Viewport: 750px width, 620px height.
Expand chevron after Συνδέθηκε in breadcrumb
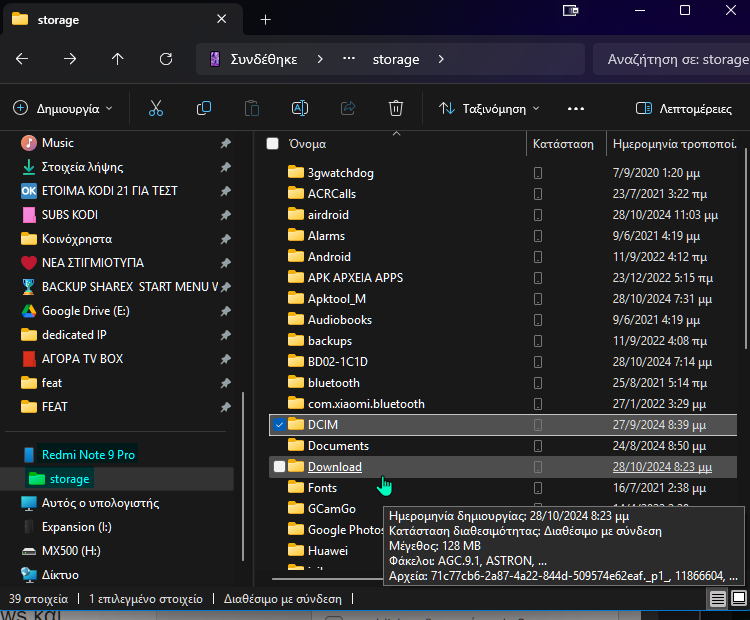[x=320, y=59]
